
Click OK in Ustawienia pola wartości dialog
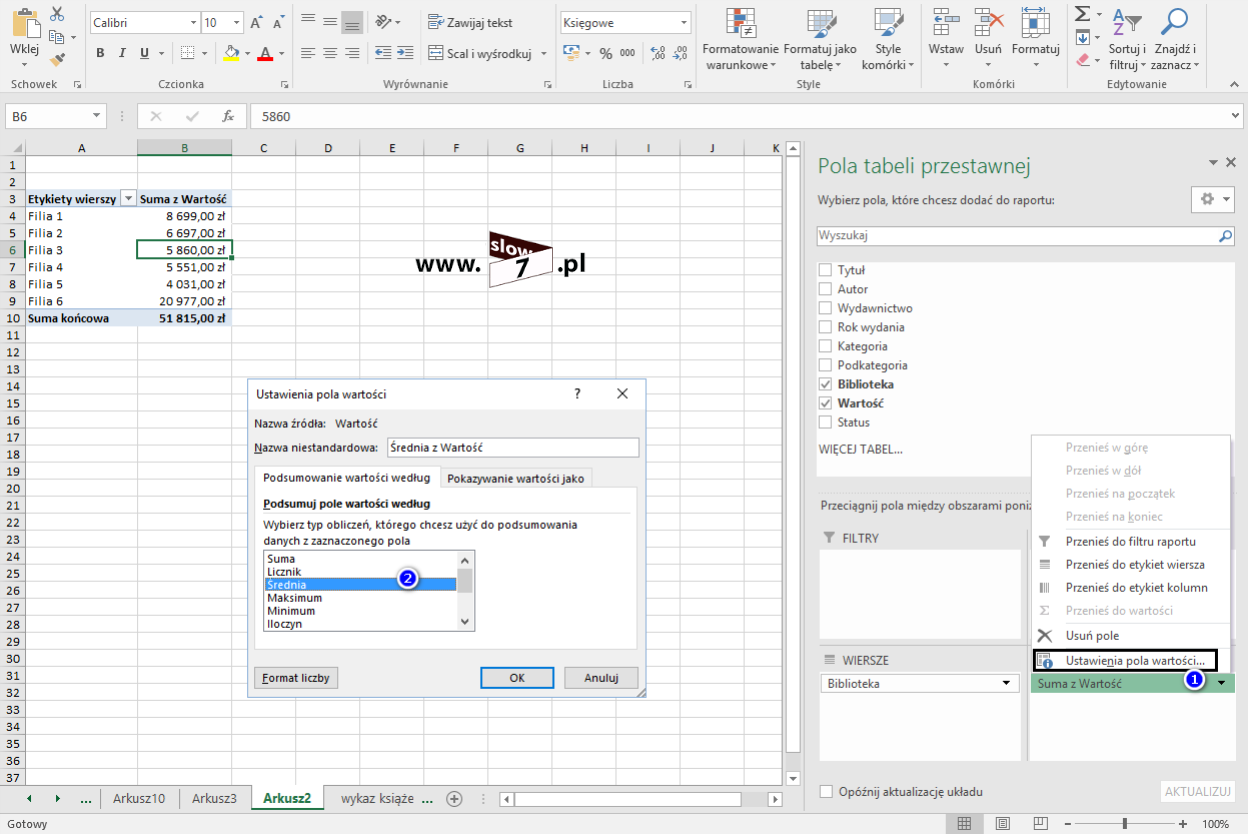pyautogui.click(x=517, y=677)
